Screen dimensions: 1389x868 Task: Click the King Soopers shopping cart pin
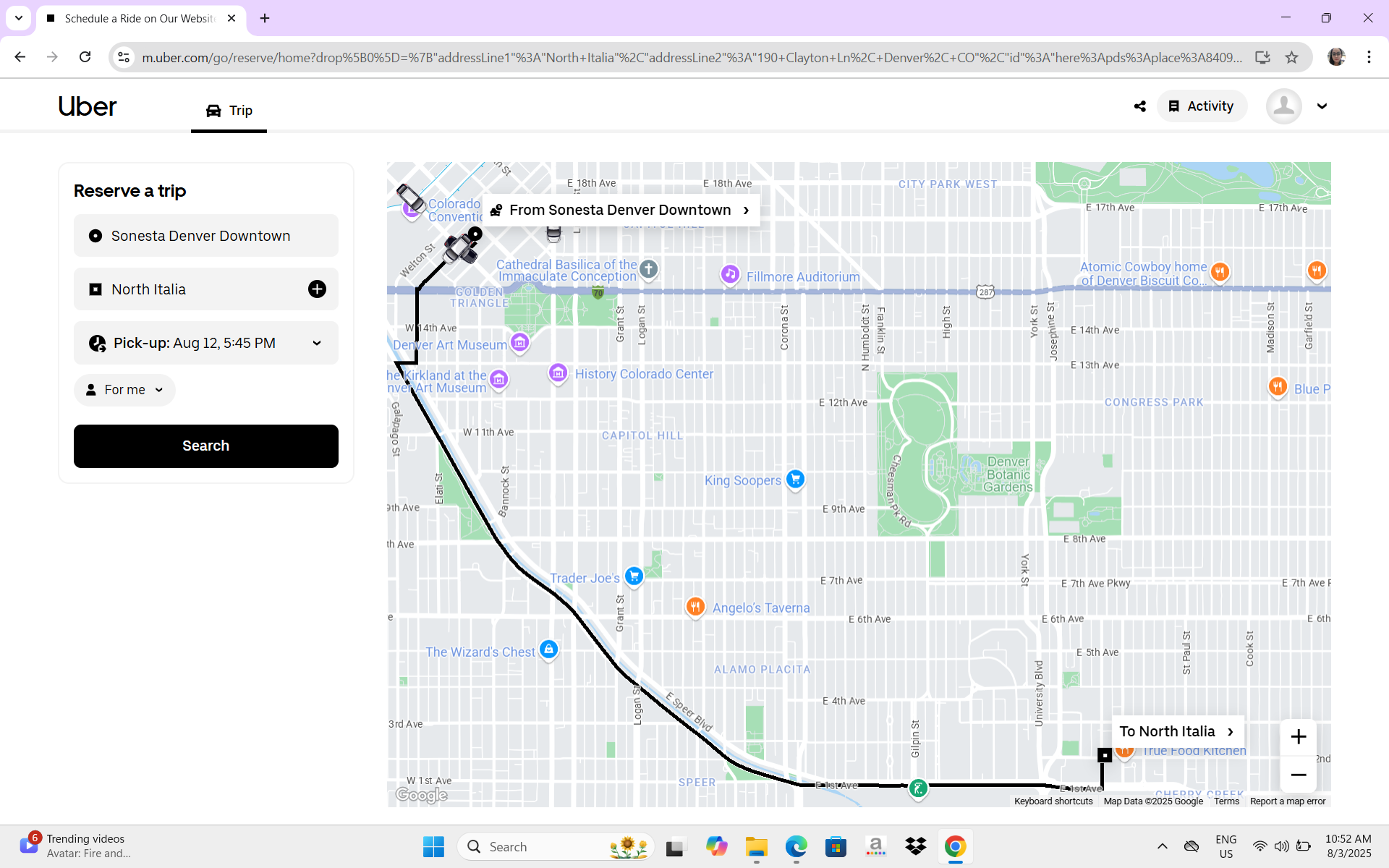[x=795, y=479]
